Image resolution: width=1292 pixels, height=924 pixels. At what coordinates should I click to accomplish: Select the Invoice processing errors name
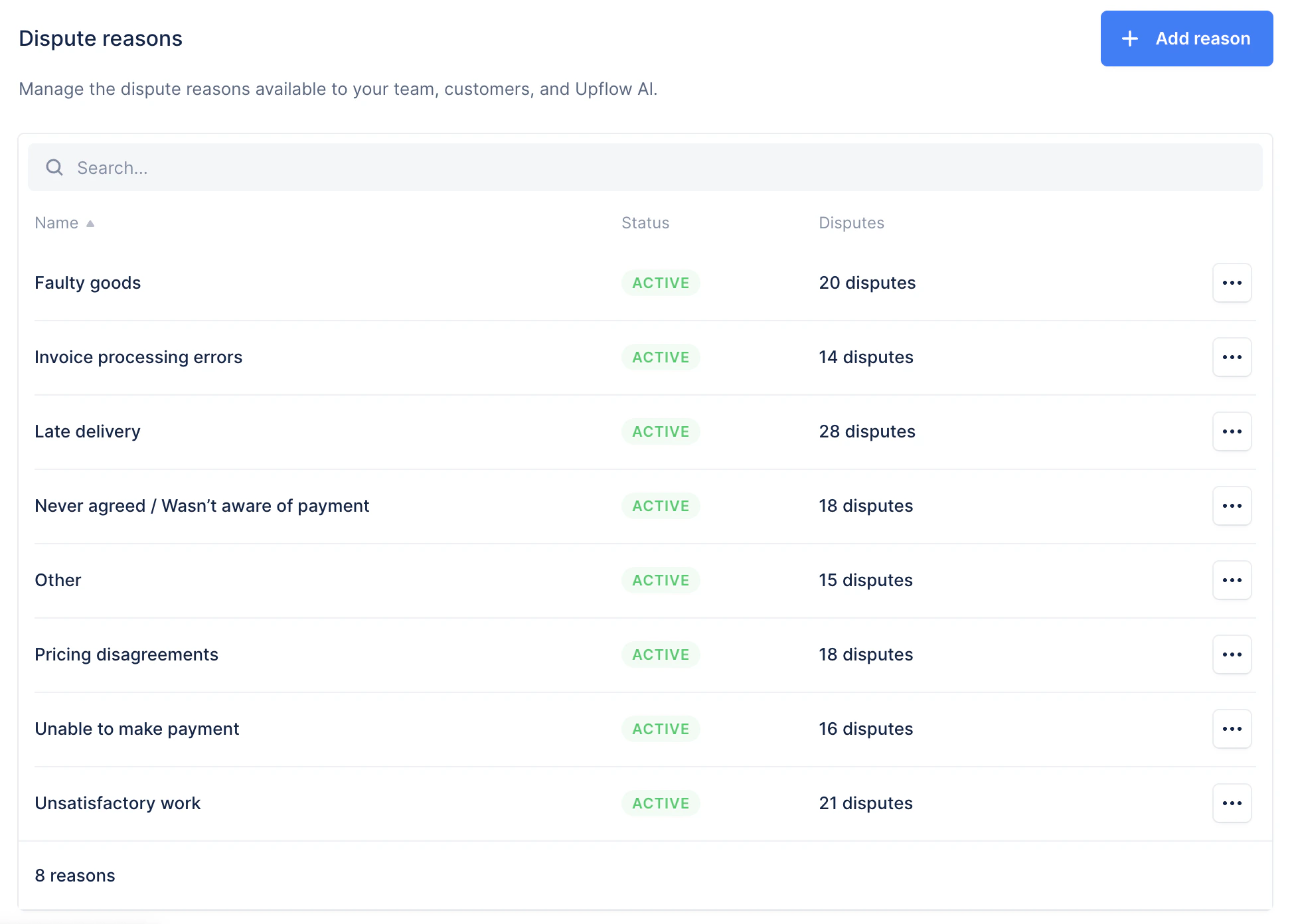138,357
